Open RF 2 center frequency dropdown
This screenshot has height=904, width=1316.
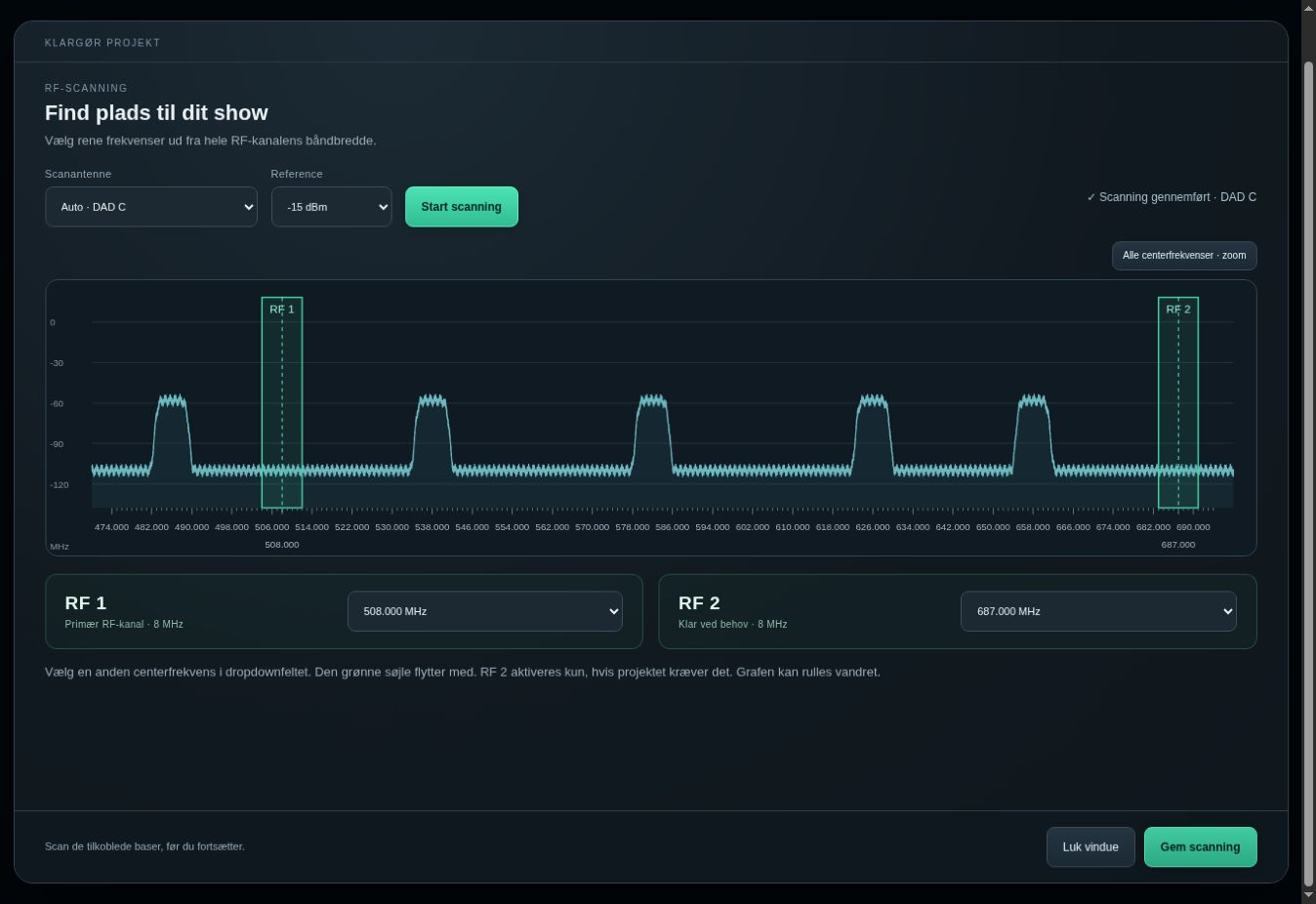point(1098,611)
